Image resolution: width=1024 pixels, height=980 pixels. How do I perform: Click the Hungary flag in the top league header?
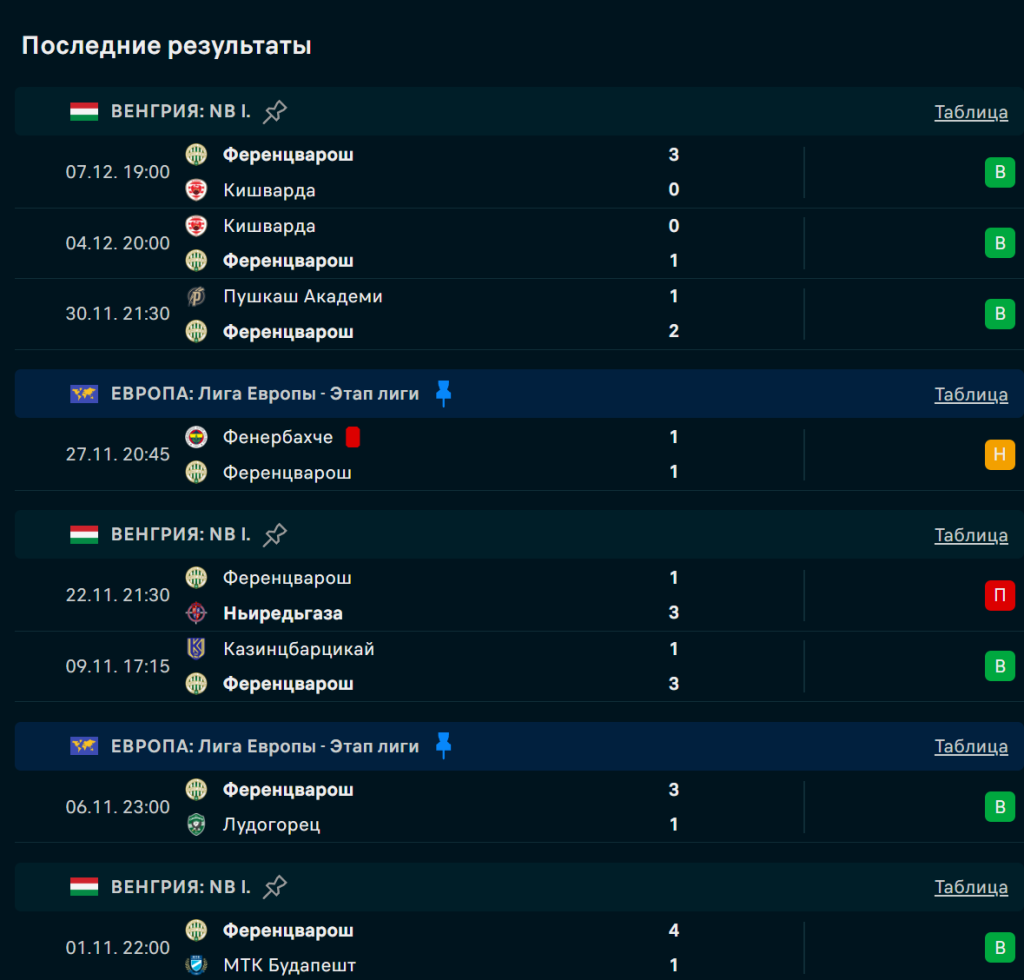[84, 112]
